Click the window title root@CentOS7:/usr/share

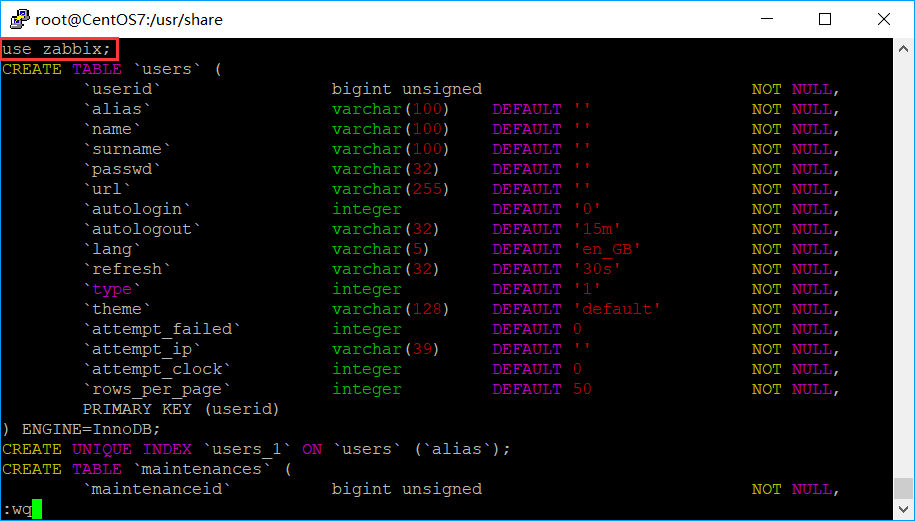point(129,19)
